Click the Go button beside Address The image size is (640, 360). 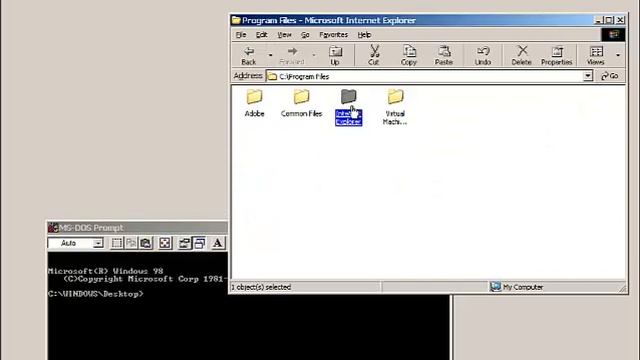click(610, 76)
